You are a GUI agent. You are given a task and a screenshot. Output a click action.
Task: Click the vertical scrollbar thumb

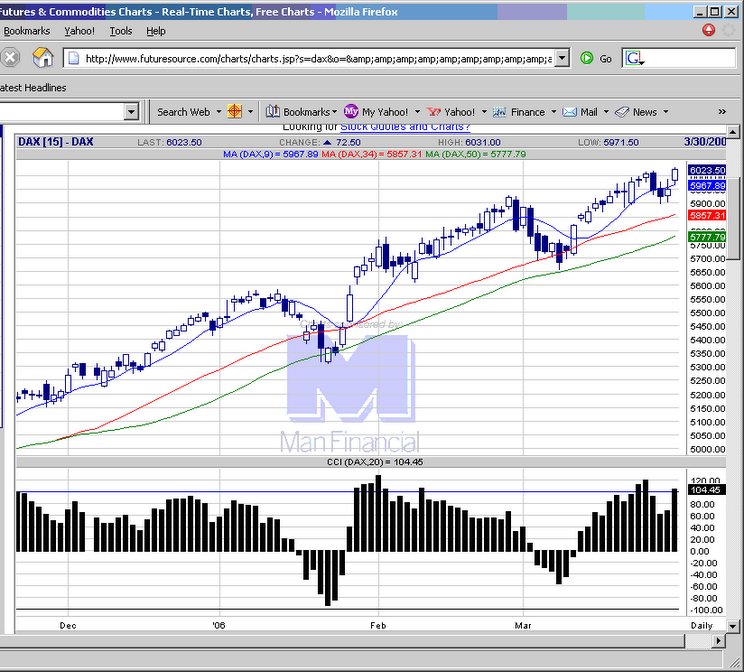coord(733,219)
